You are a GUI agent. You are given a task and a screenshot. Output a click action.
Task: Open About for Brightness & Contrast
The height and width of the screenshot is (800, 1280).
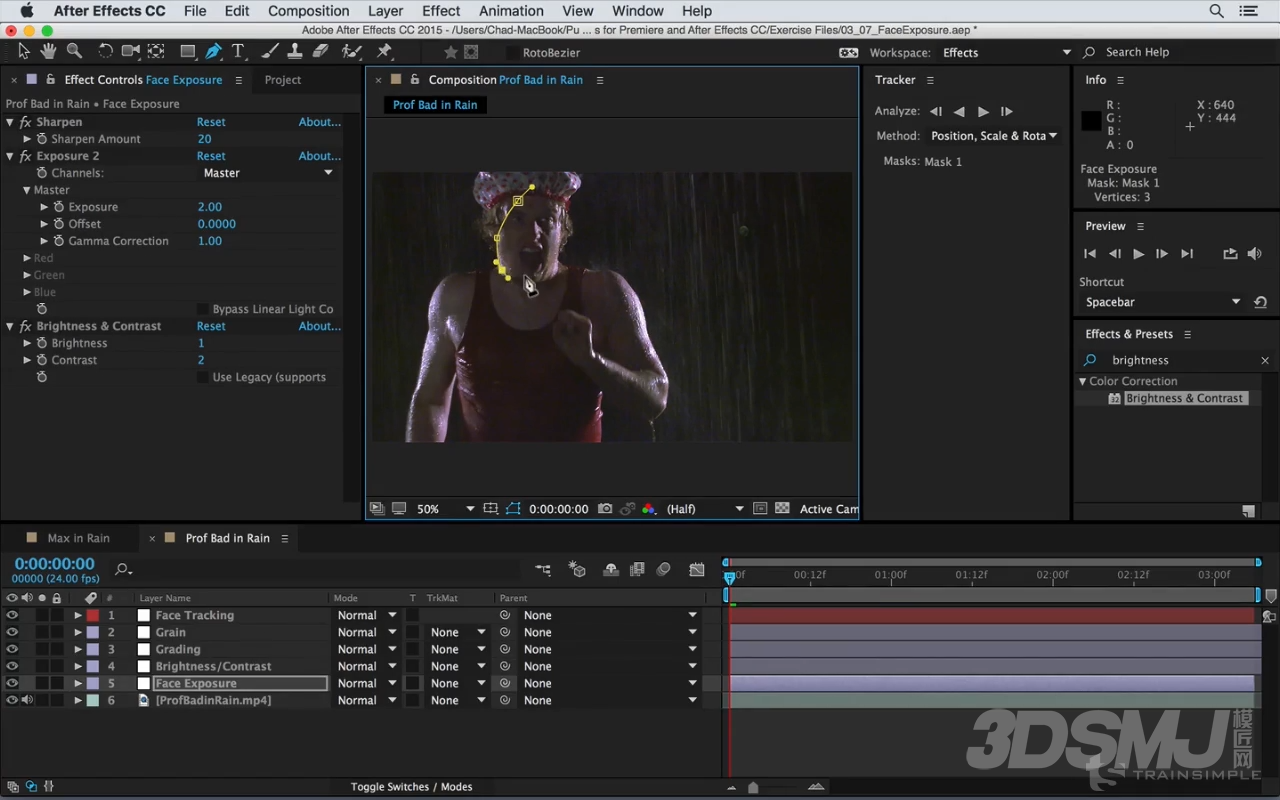click(320, 326)
